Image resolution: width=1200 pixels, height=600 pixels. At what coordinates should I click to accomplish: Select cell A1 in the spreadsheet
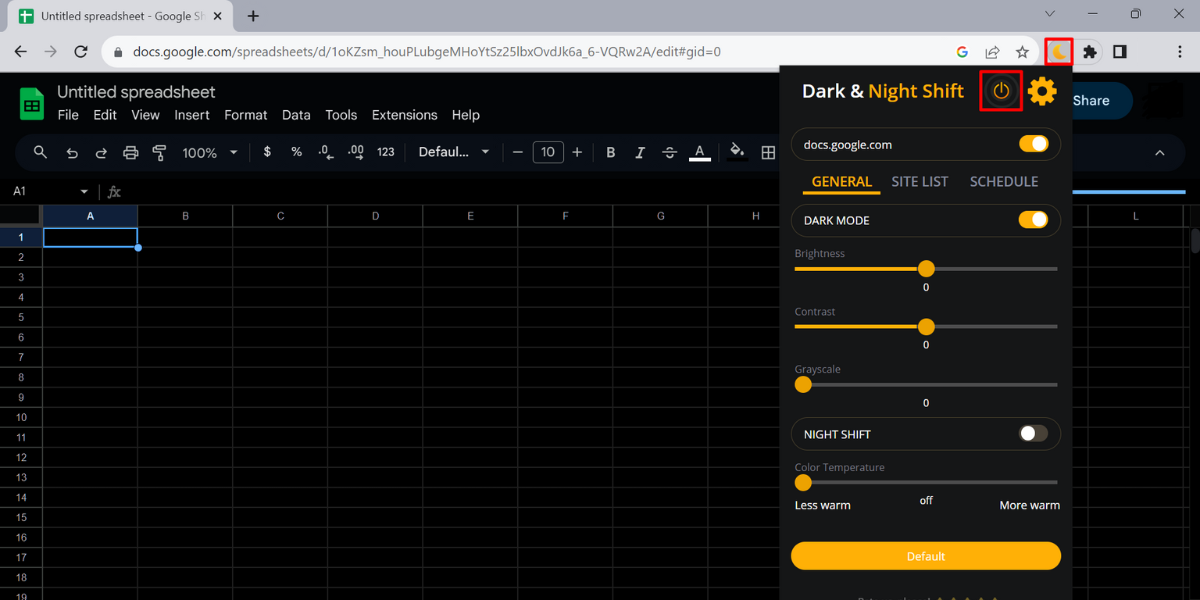pos(90,237)
